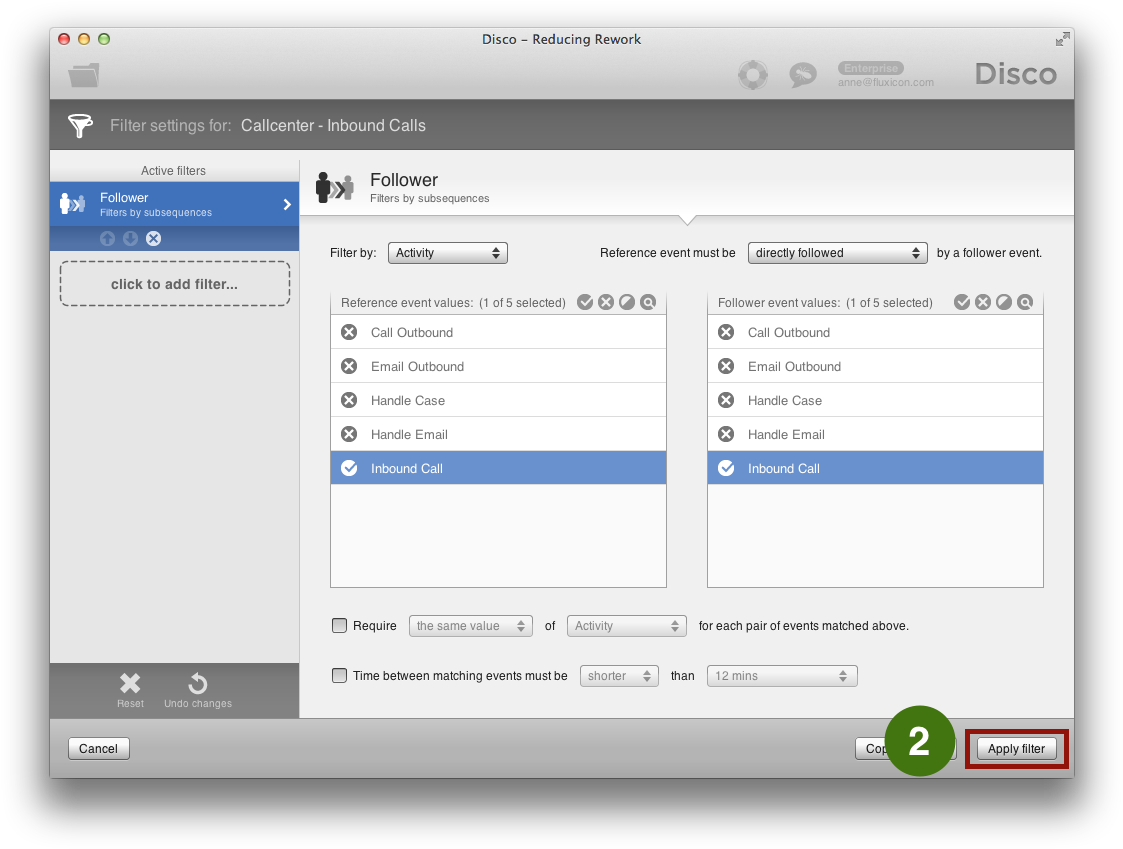The image size is (1123, 849).
Task: Expand the directly followed dropdown
Action: point(837,253)
